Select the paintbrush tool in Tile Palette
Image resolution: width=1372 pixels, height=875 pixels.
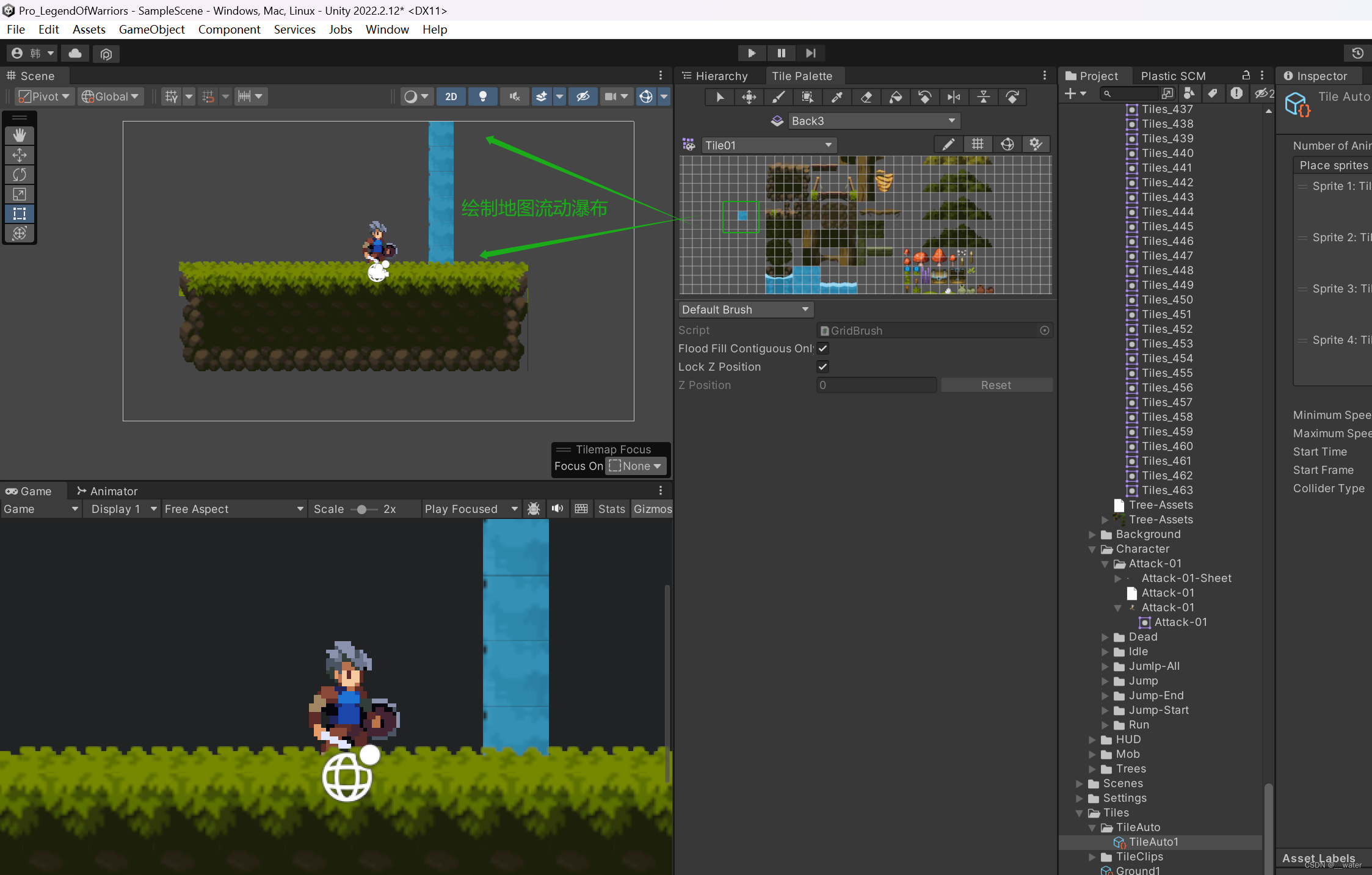pyautogui.click(x=779, y=97)
